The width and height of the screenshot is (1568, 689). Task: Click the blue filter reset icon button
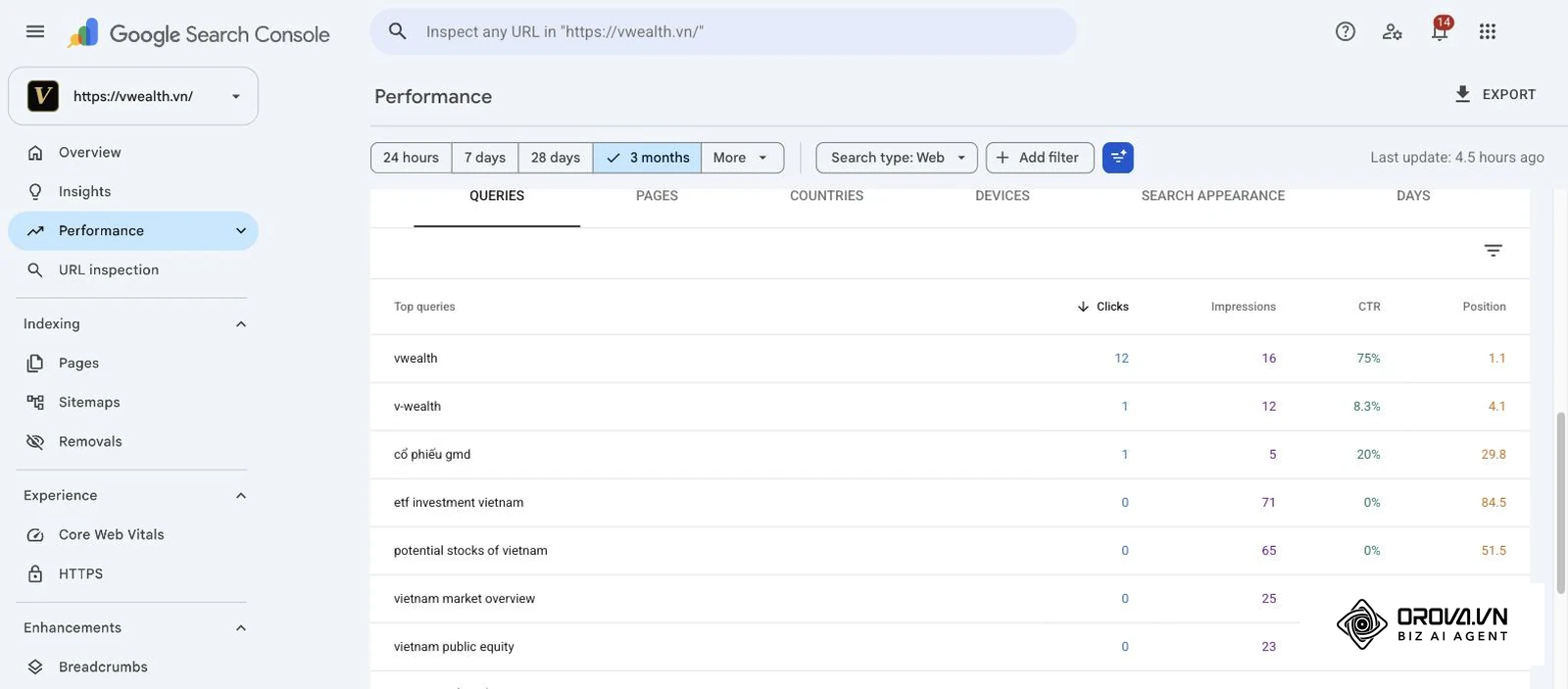pyautogui.click(x=1118, y=158)
